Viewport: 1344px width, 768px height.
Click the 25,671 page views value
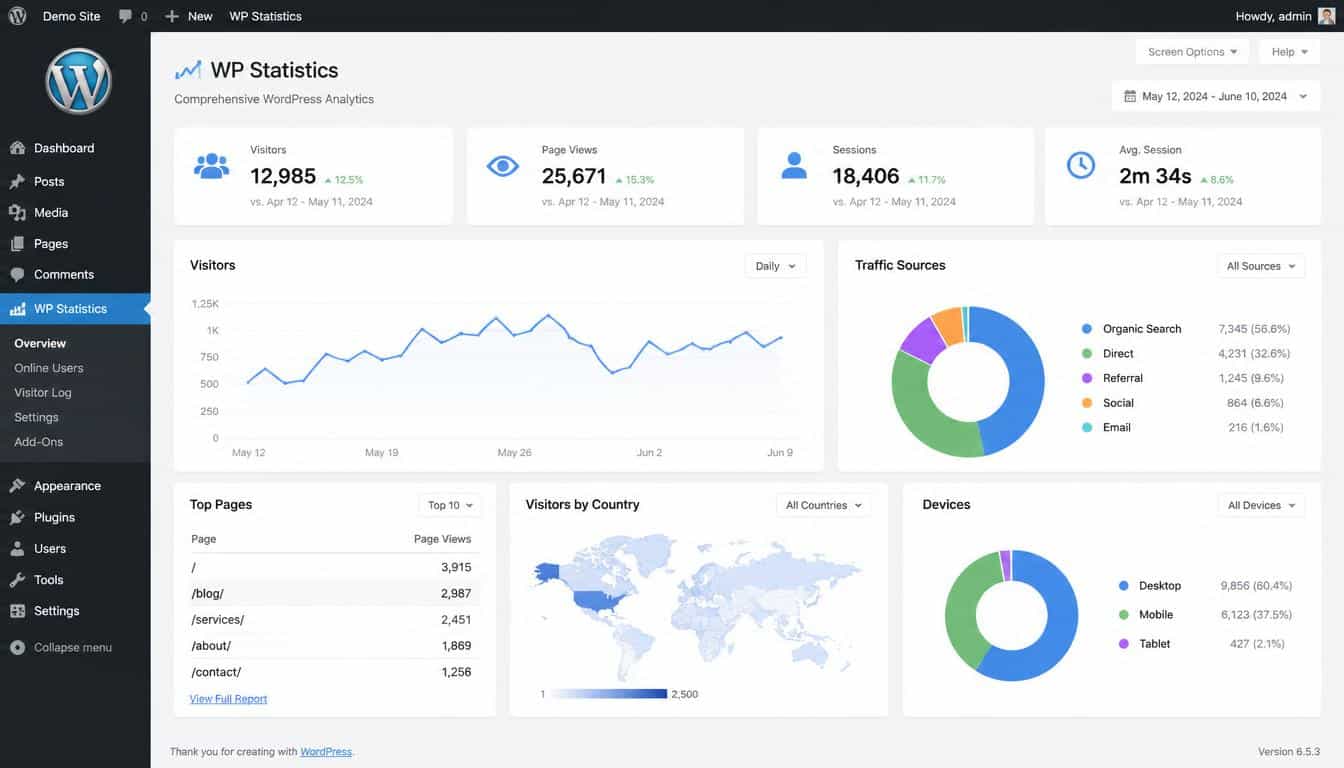coord(574,177)
